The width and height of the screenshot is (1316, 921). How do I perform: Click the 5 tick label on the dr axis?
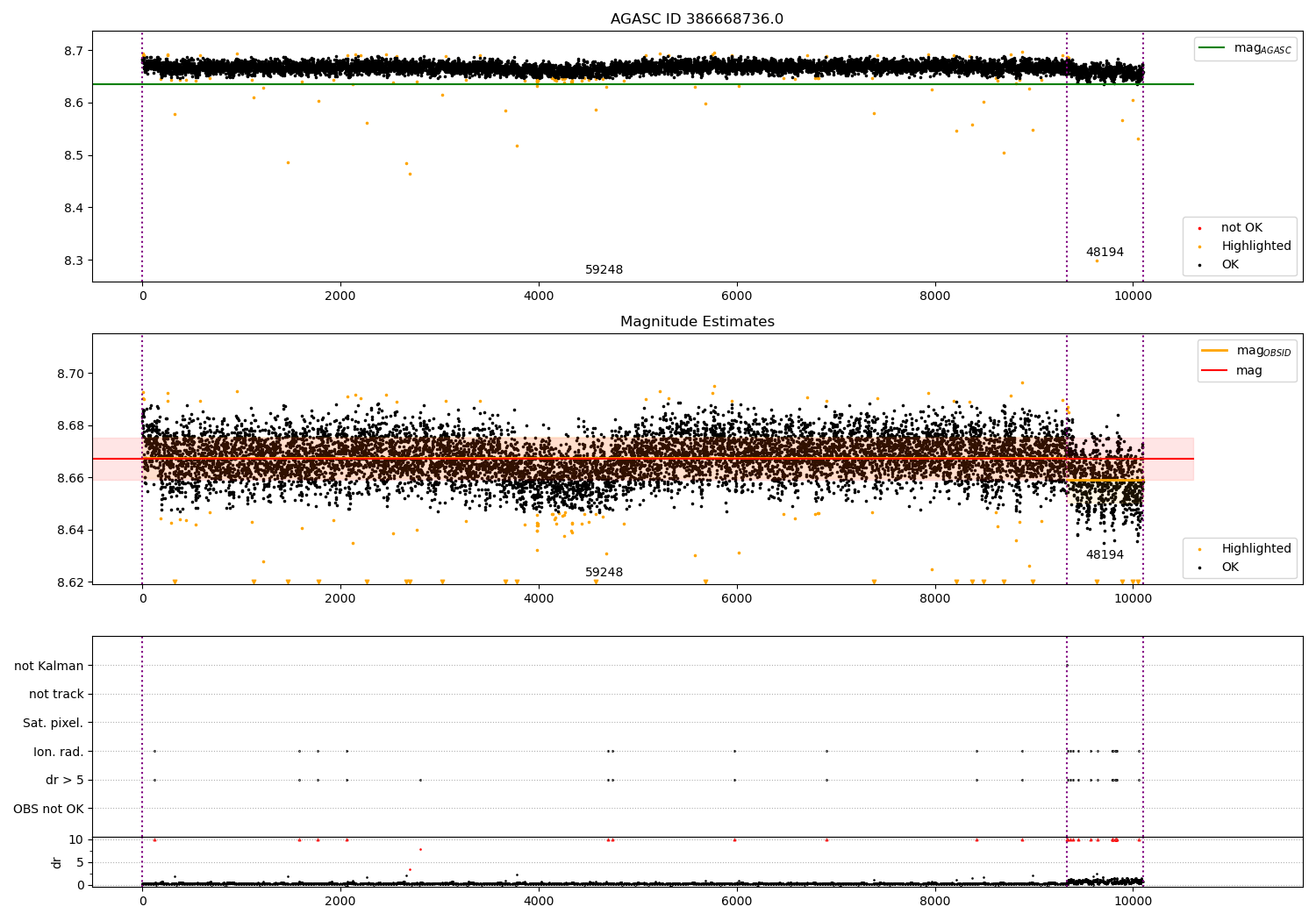pyautogui.click(x=80, y=863)
